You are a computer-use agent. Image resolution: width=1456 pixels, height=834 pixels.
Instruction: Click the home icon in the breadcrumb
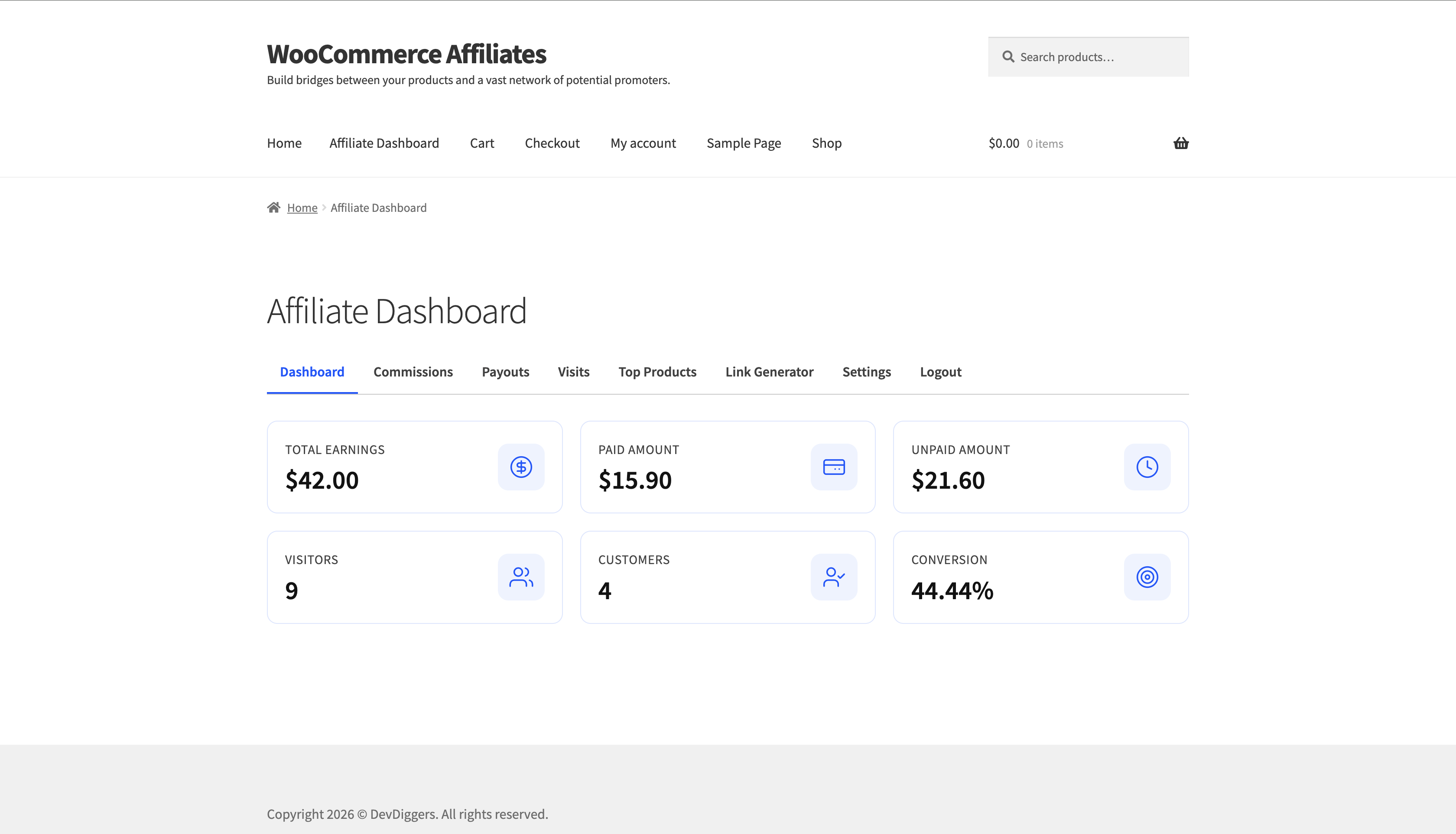pos(274,207)
